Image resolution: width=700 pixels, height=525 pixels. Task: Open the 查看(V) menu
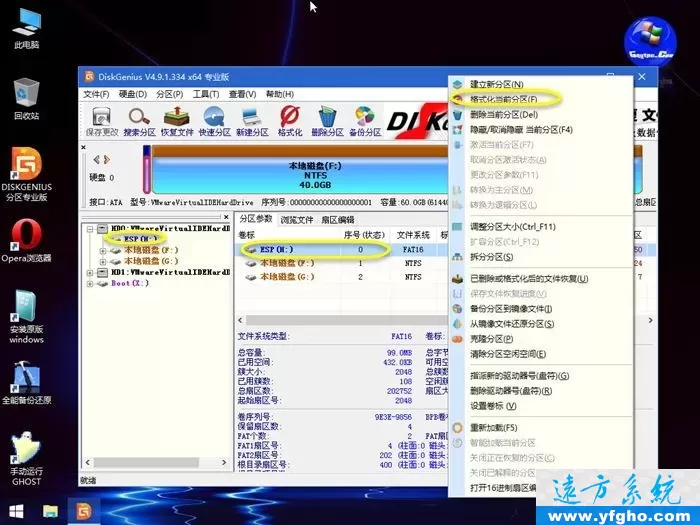[x=242, y=94]
